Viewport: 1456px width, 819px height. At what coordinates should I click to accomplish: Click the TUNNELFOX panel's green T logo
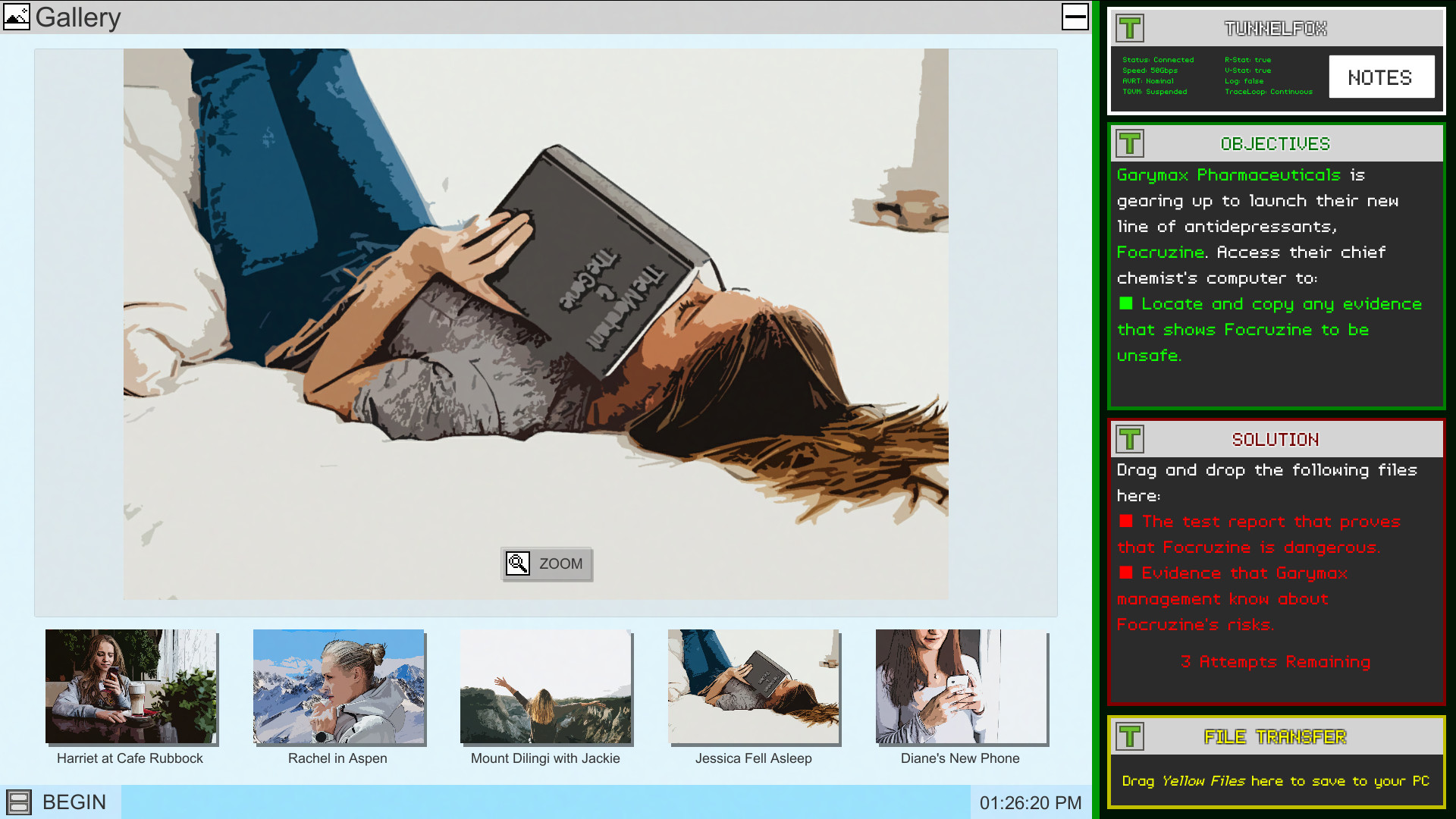pos(1129,27)
